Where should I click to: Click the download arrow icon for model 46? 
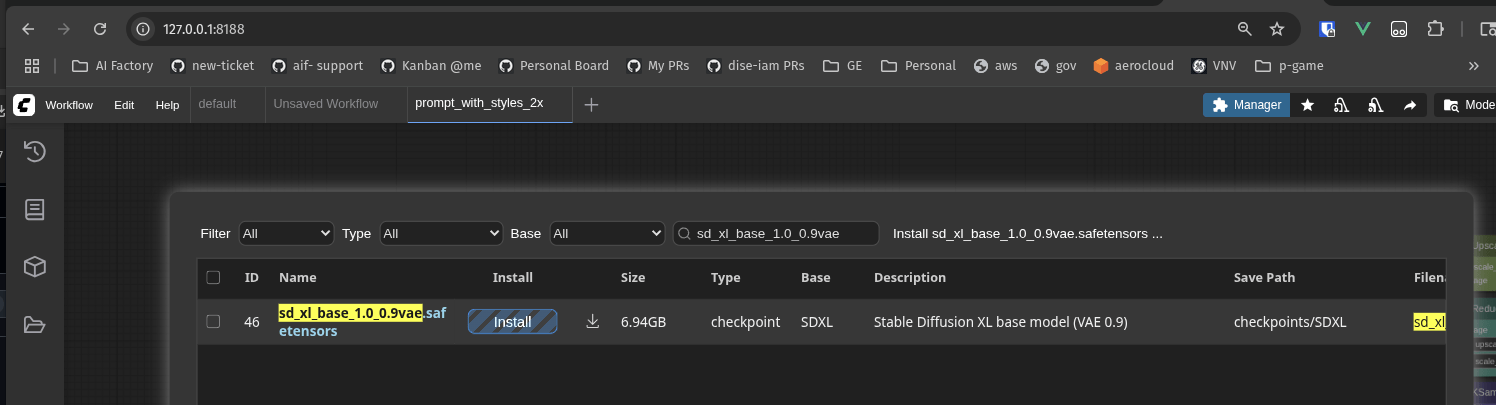coord(593,321)
